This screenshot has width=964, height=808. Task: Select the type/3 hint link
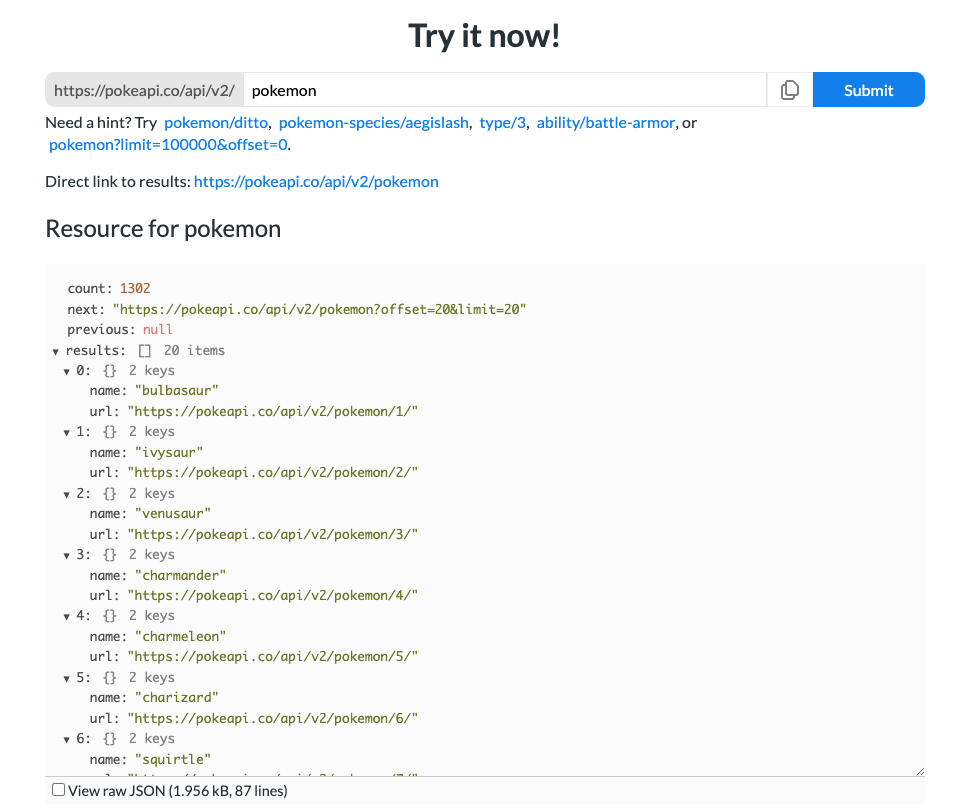pos(502,122)
